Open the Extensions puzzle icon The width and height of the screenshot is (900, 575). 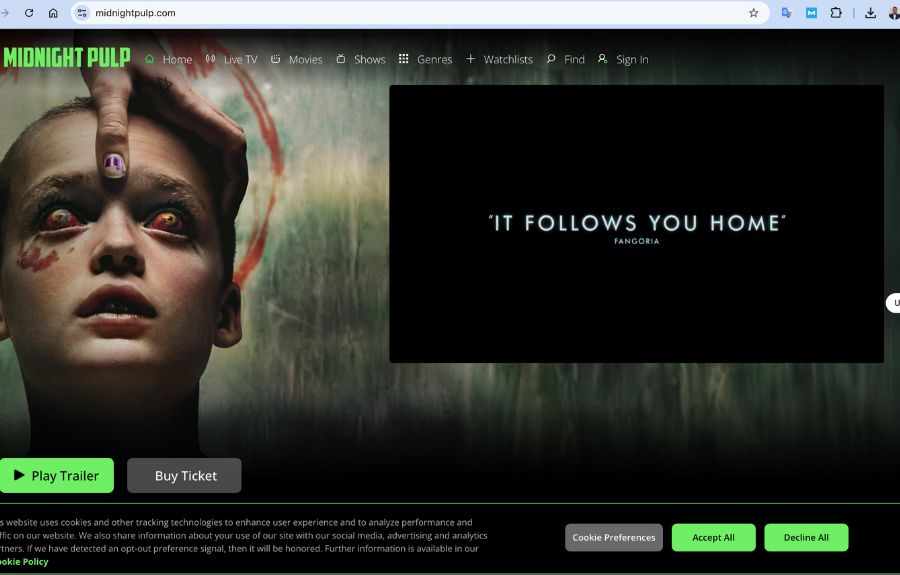[x=836, y=13]
